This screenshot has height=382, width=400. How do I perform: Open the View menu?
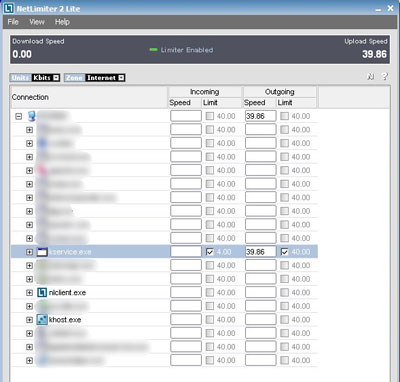click(x=37, y=22)
